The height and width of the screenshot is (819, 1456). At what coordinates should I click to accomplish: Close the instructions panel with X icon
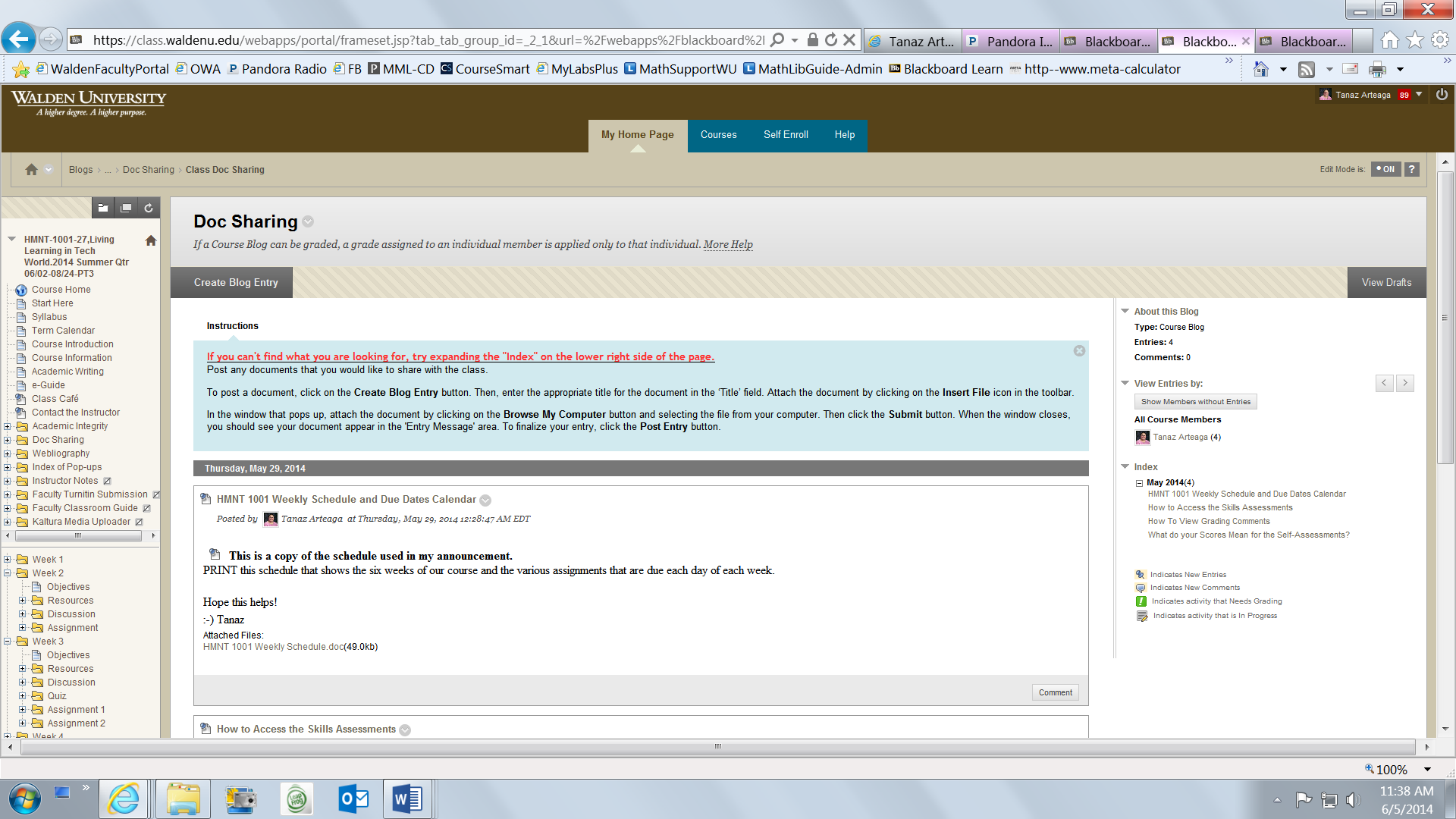[1079, 350]
